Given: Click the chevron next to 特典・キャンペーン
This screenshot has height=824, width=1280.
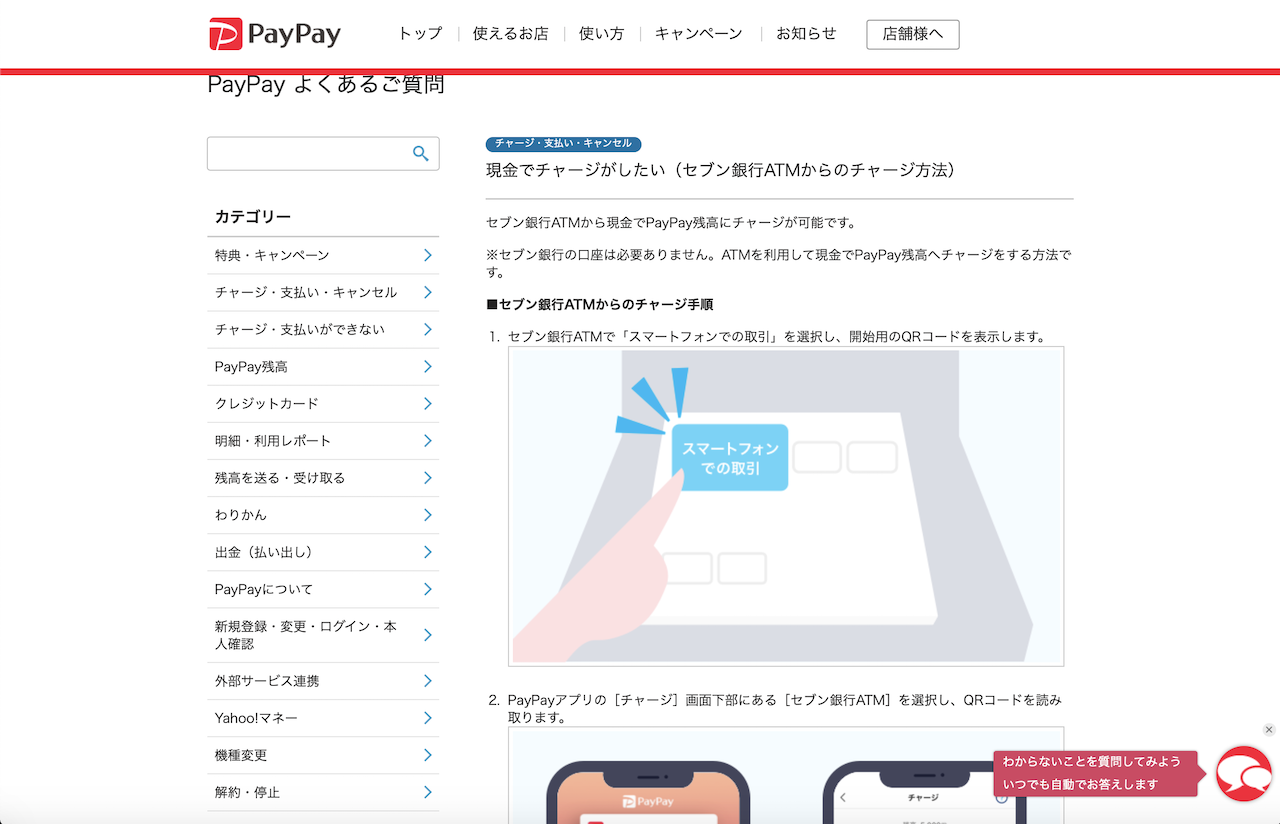Looking at the screenshot, I should [x=427, y=255].
